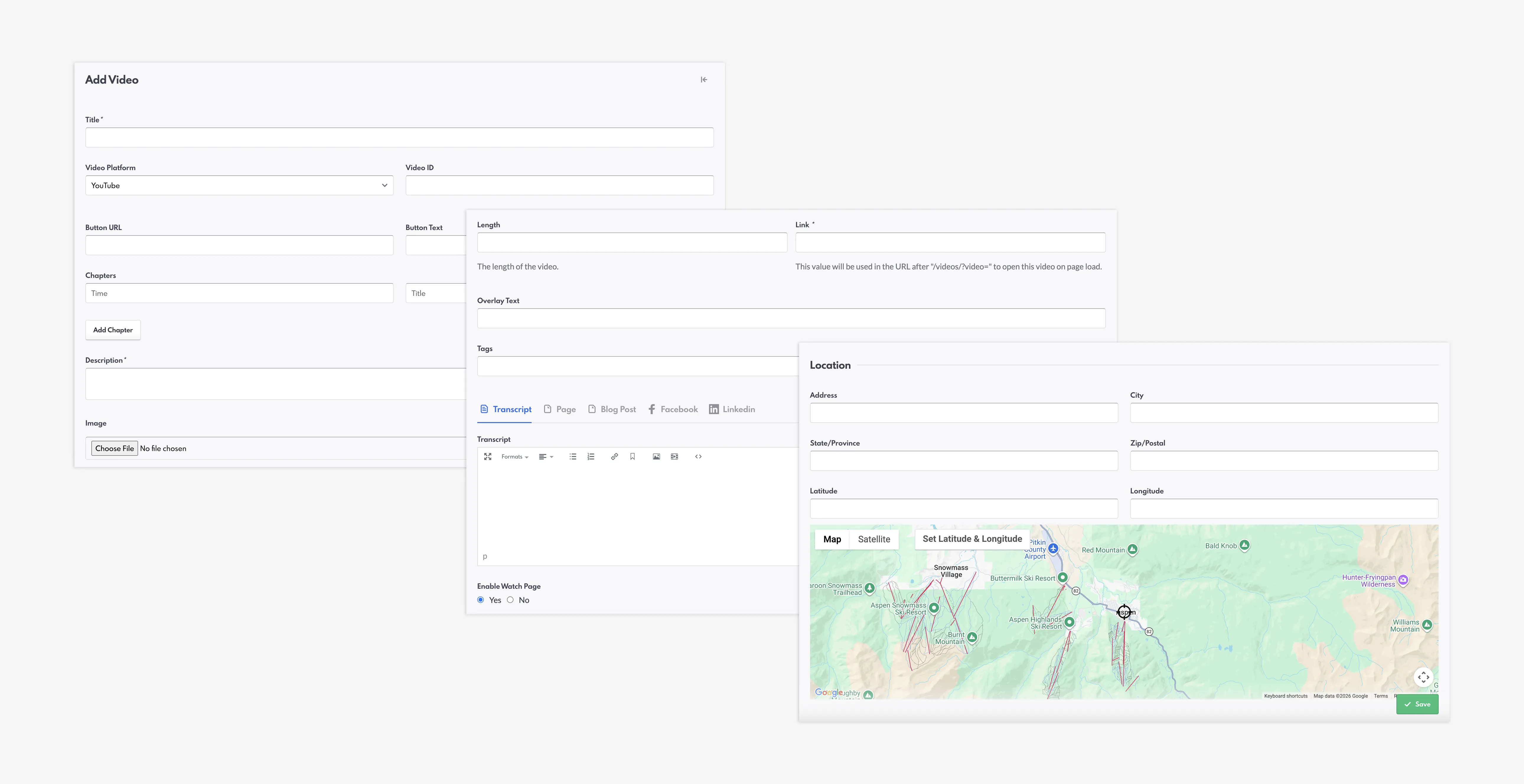Click the Overlay Text input field
This screenshot has height=784, width=1524.
click(x=791, y=318)
